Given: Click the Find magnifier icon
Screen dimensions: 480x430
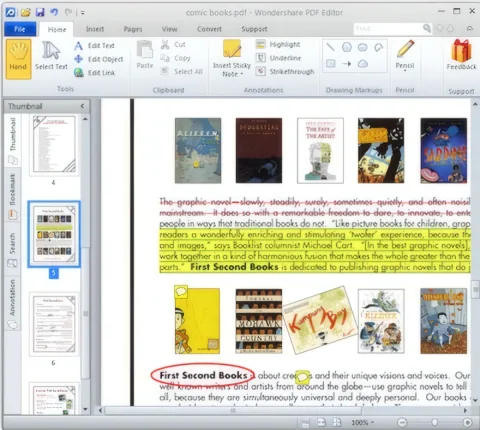Looking at the screenshot, I should pos(427,29).
